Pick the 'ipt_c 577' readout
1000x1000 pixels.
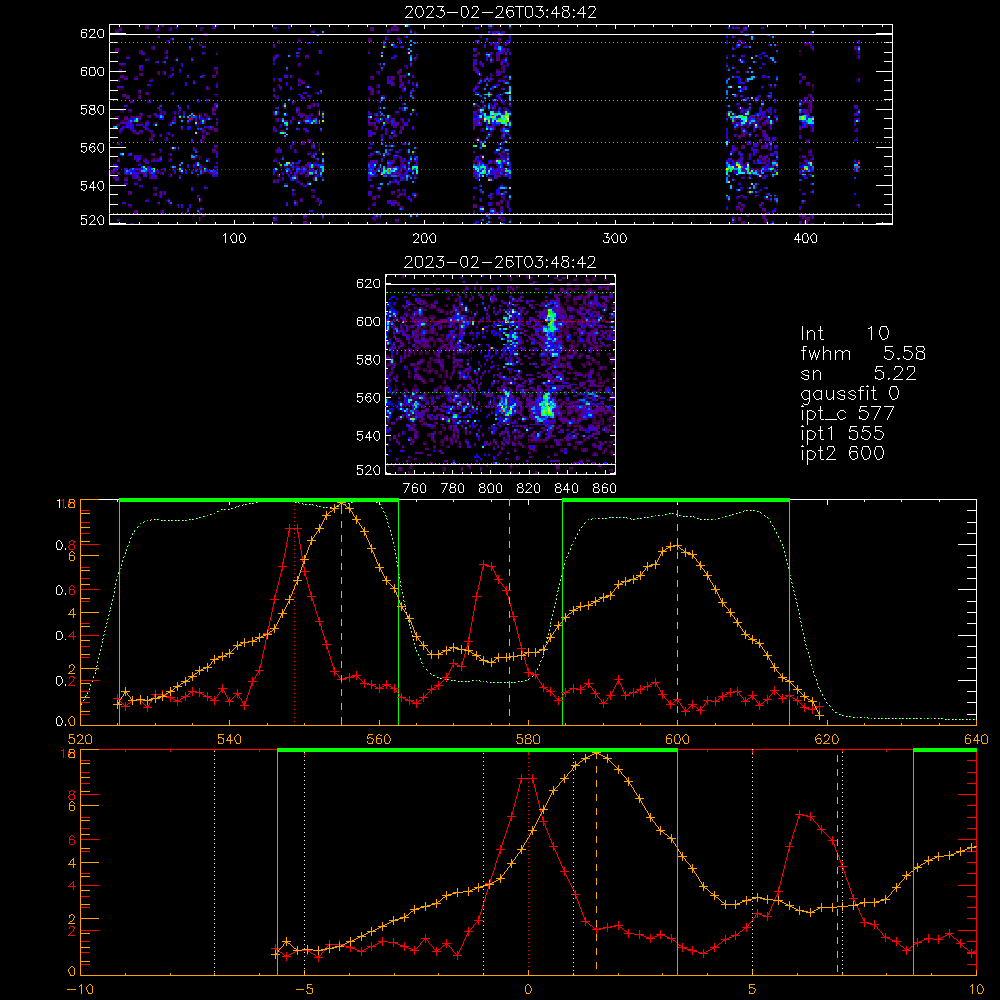[x=848, y=414]
